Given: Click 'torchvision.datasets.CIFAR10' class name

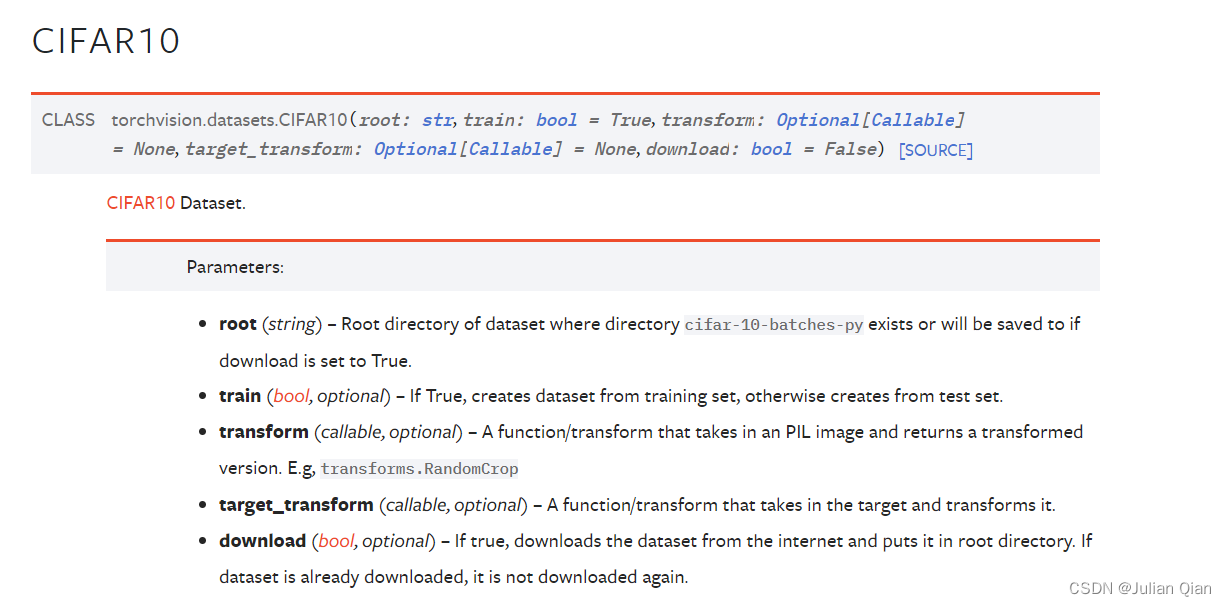Looking at the screenshot, I should click(x=229, y=120).
